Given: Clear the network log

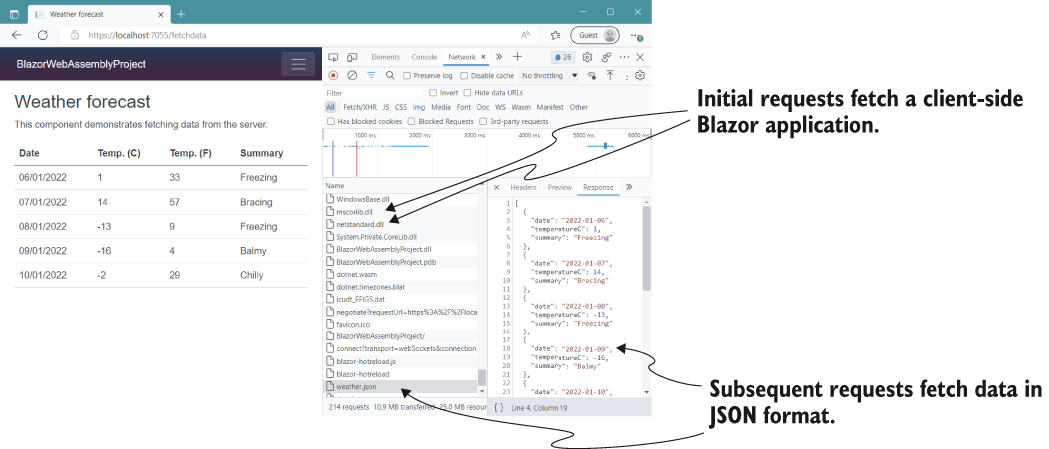Looking at the screenshot, I should 352,76.
